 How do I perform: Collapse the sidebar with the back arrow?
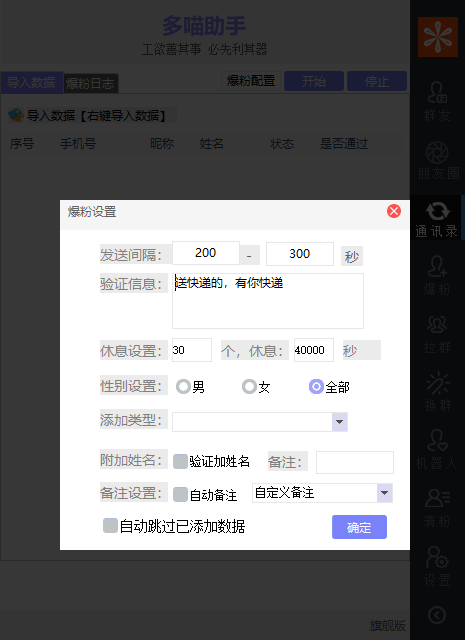point(437,615)
